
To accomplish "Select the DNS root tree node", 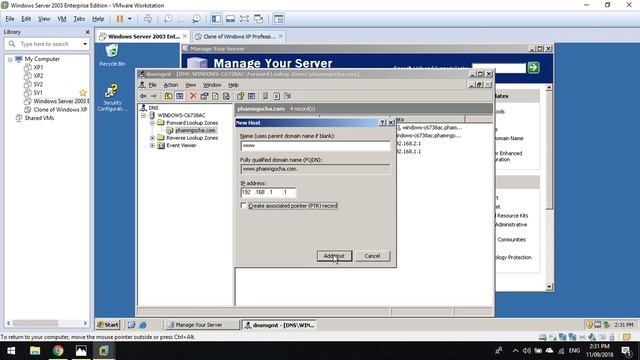I will pyautogui.click(x=153, y=108).
